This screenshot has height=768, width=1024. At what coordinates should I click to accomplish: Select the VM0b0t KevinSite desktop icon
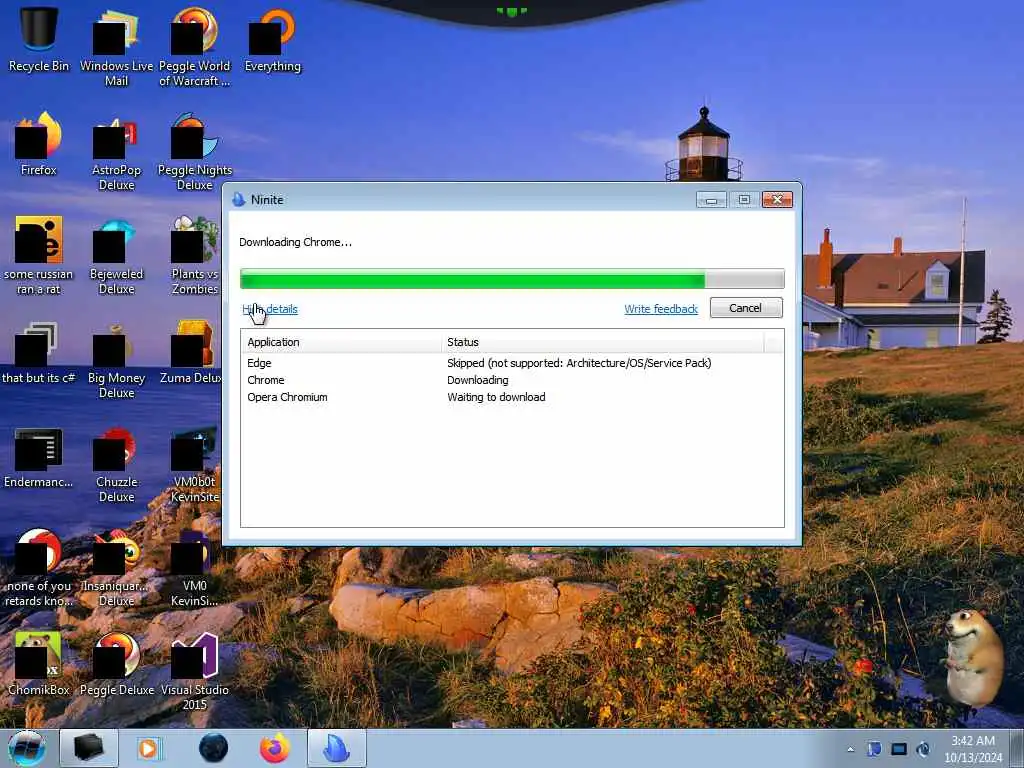pyautogui.click(x=195, y=464)
